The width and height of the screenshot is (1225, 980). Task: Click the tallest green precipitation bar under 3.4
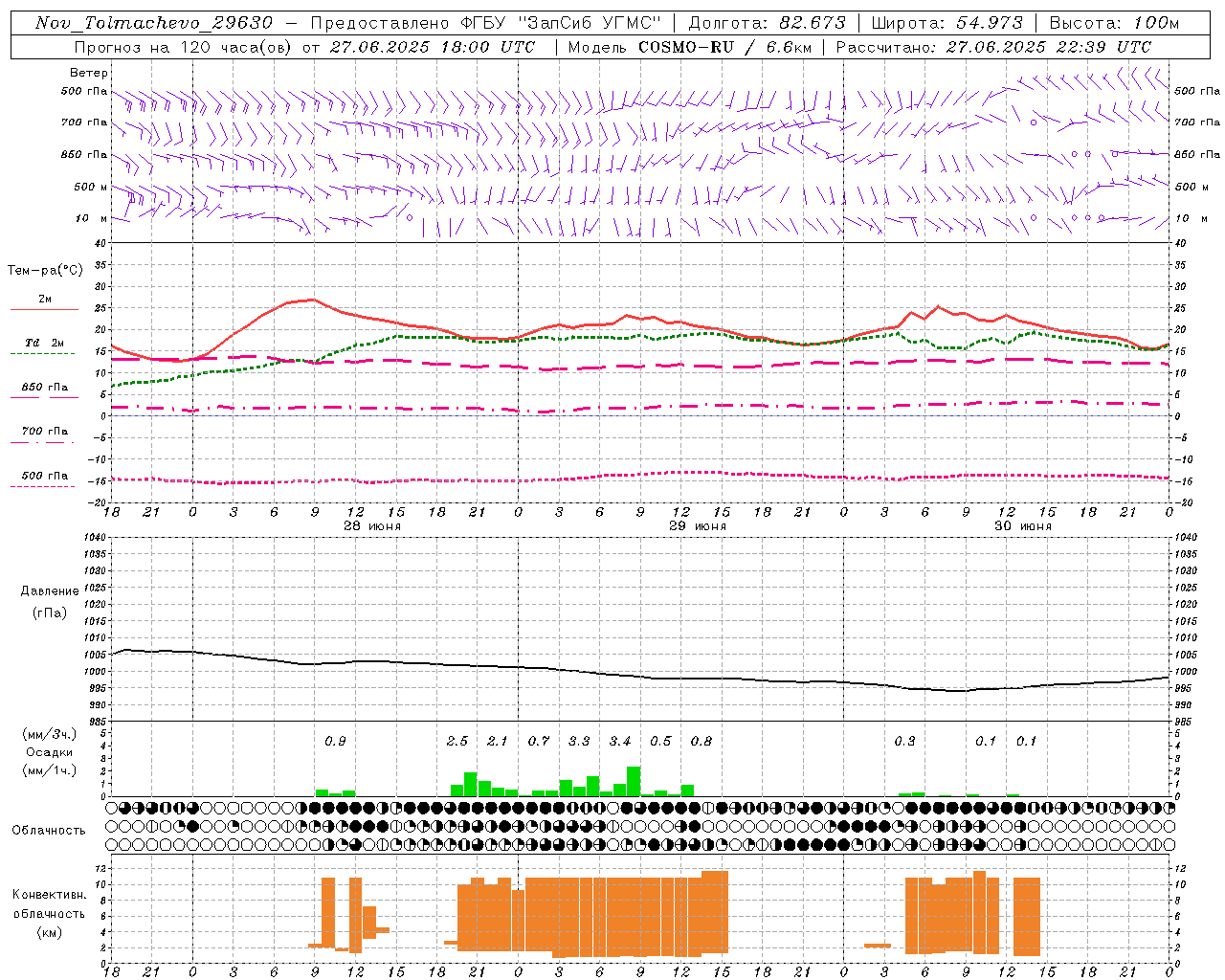634,781
